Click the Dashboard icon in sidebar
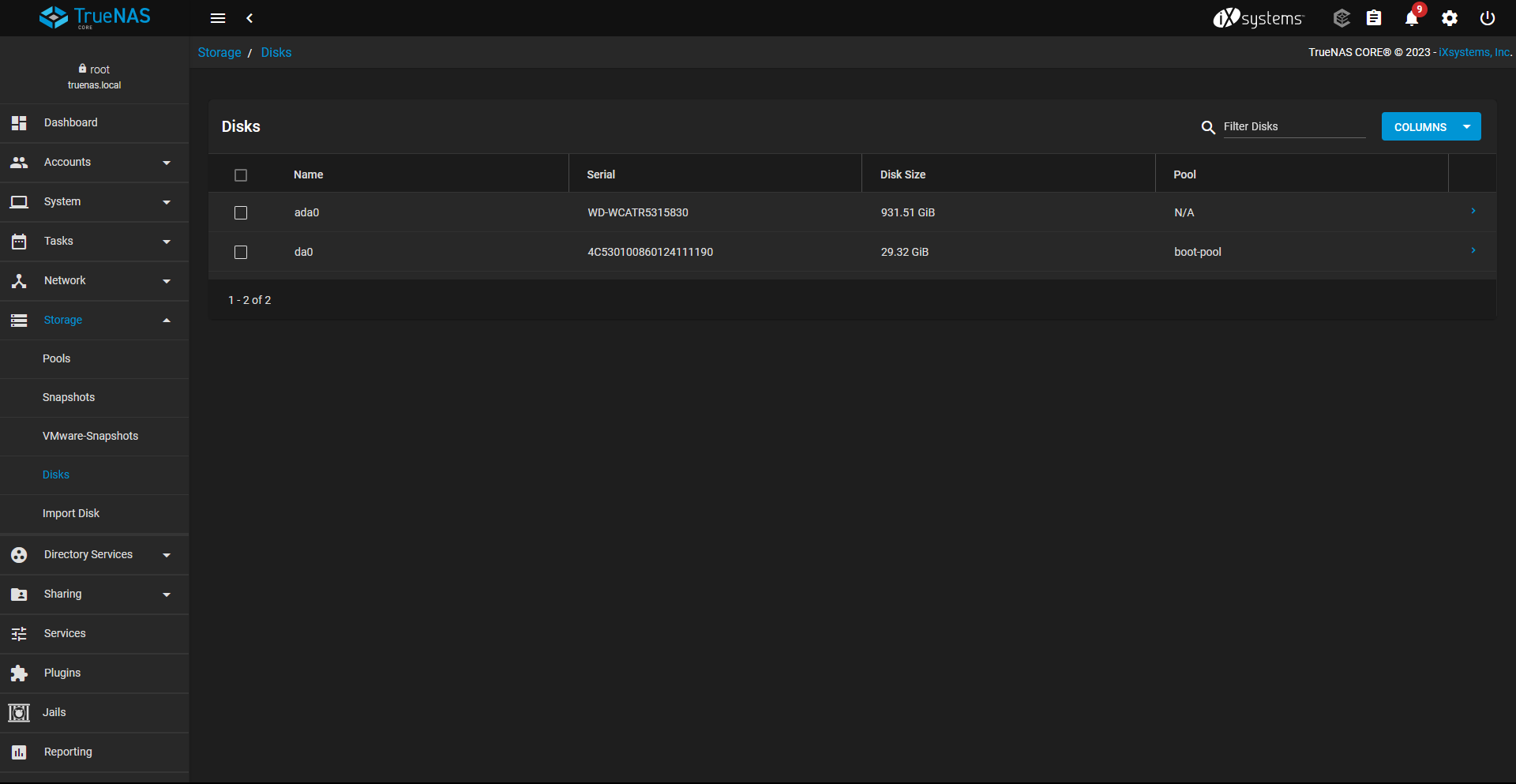The height and width of the screenshot is (784, 1516). click(x=19, y=122)
